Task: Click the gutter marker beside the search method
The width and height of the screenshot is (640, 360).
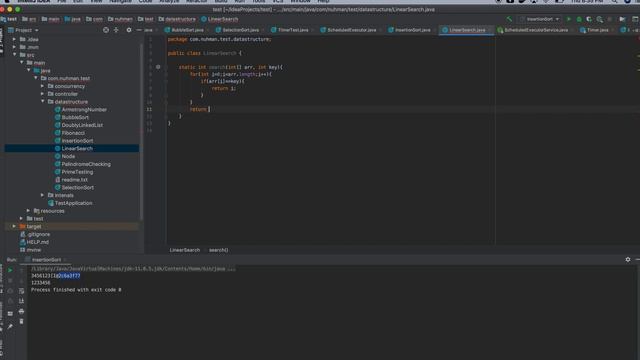Action: coord(158,67)
